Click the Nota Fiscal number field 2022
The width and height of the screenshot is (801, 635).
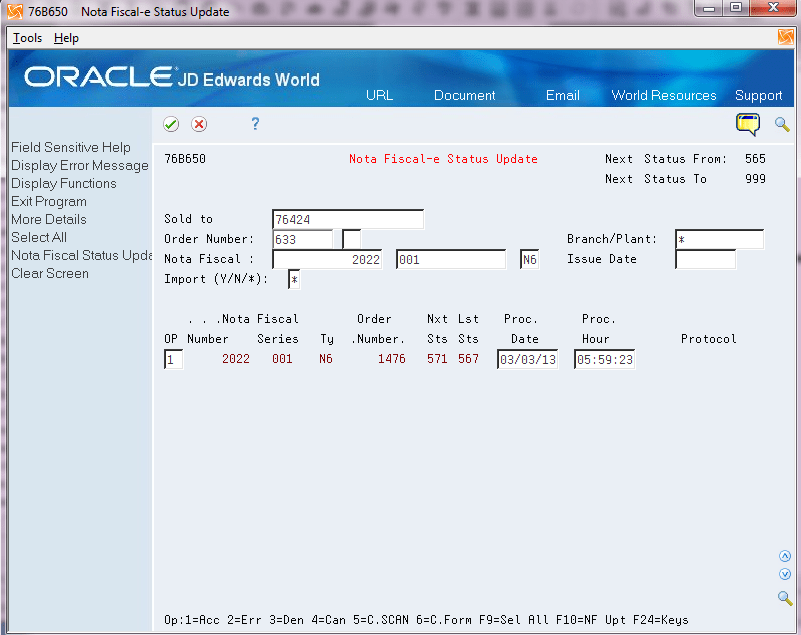point(327,260)
